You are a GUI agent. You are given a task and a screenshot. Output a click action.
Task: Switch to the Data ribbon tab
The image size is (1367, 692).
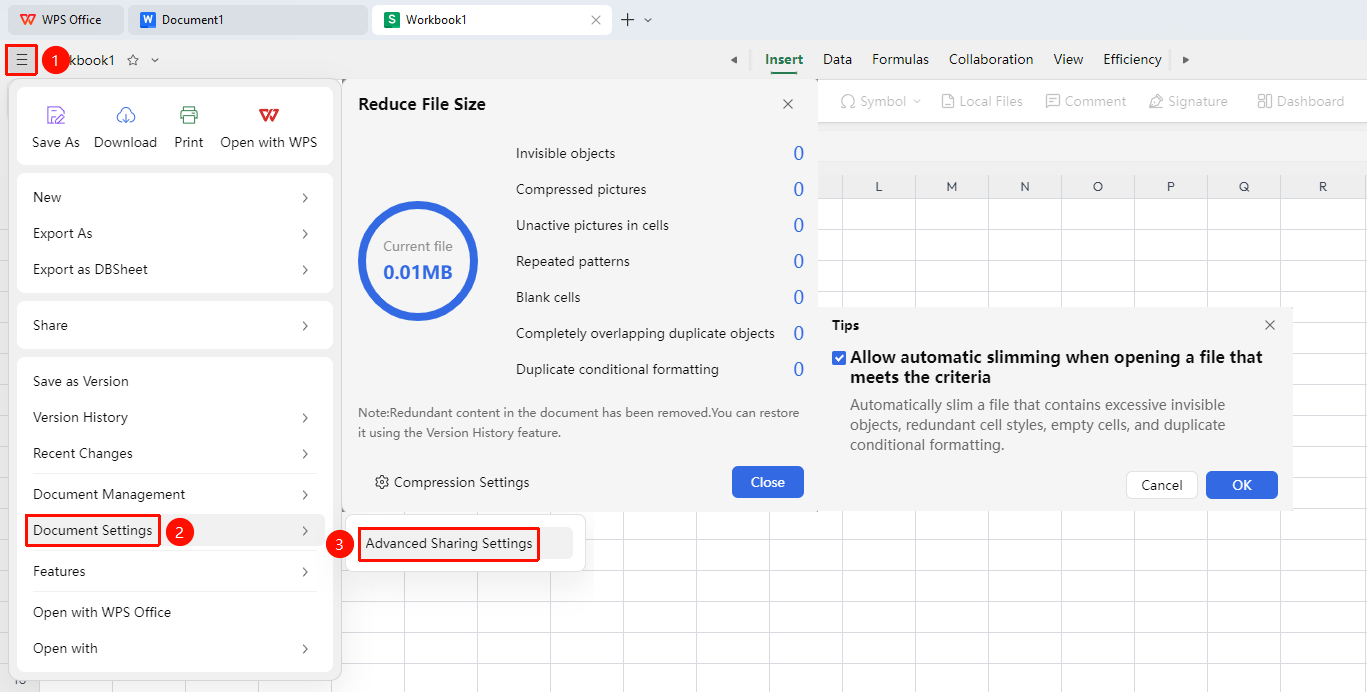point(838,60)
